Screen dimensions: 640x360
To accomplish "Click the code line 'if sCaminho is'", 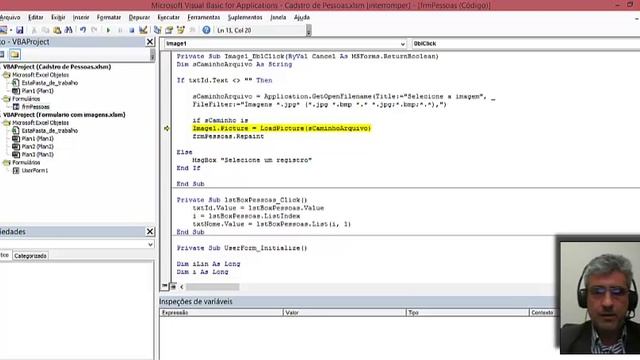I will (220, 120).
